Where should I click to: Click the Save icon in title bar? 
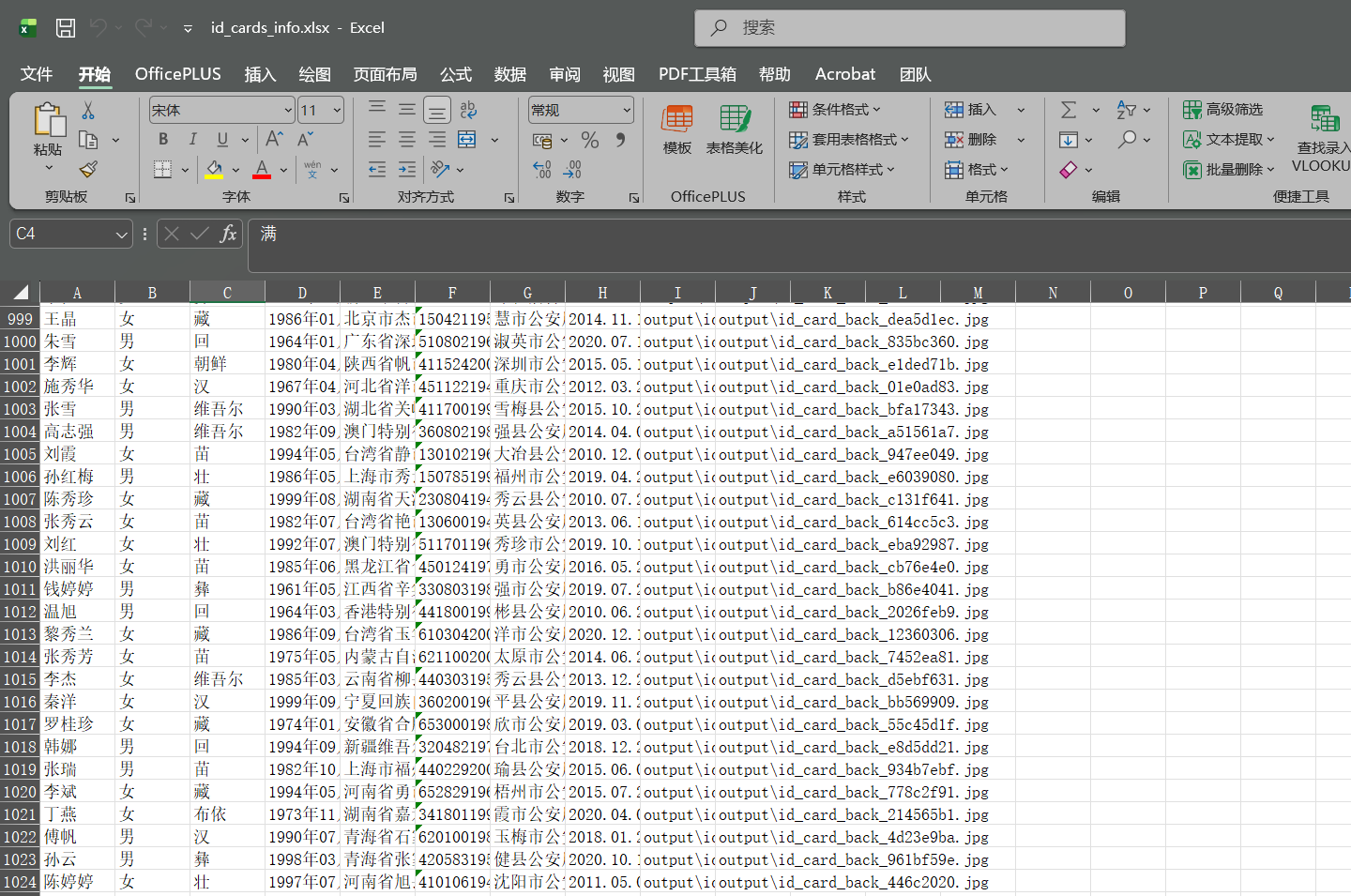coord(66,28)
